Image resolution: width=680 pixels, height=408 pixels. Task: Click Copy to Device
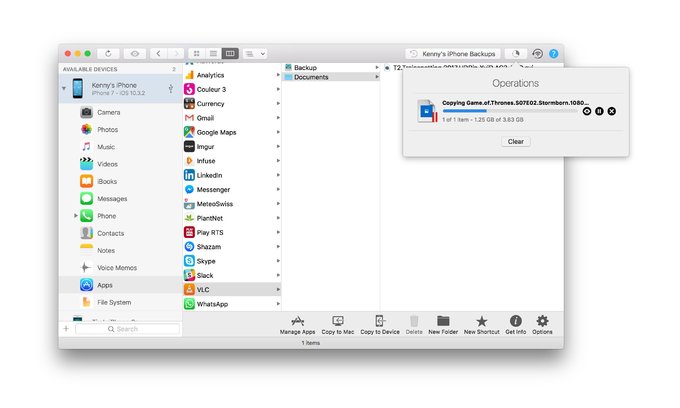(x=380, y=325)
